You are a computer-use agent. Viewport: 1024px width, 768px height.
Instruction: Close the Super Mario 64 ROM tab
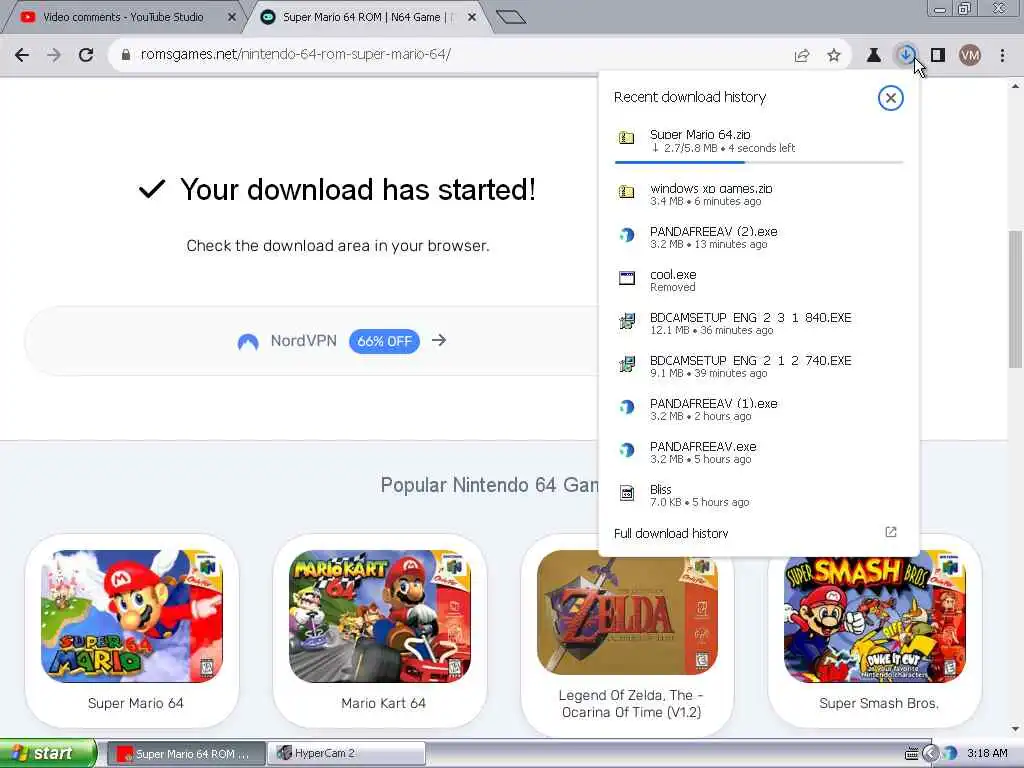[x=472, y=18]
